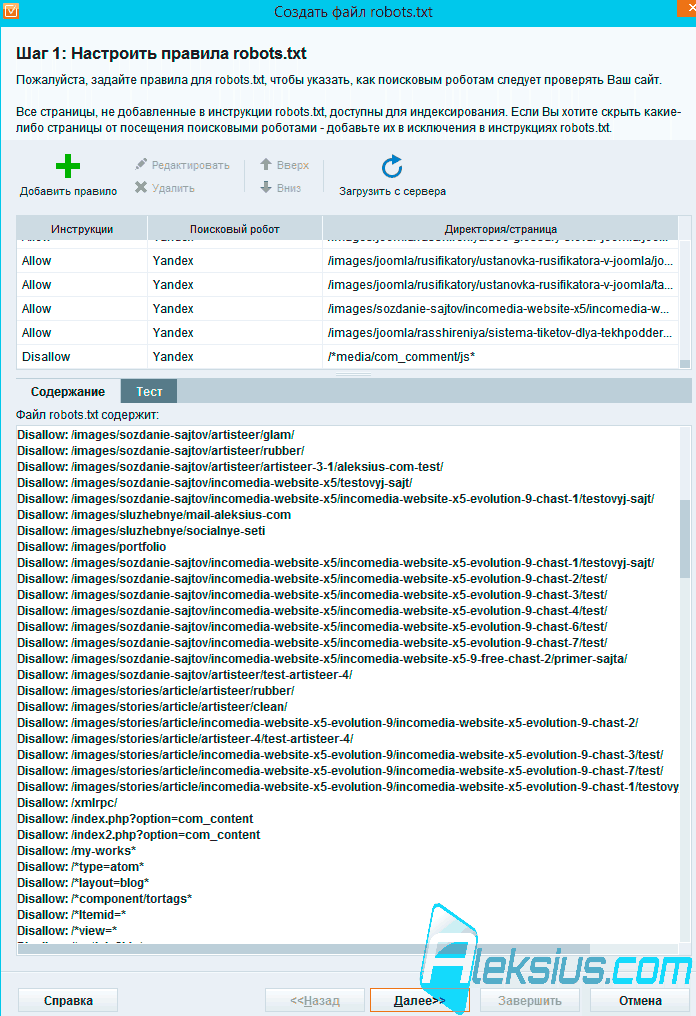Switch to the Содержание tab
This screenshot has height=1016, width=696.
(x=68, y=391)
